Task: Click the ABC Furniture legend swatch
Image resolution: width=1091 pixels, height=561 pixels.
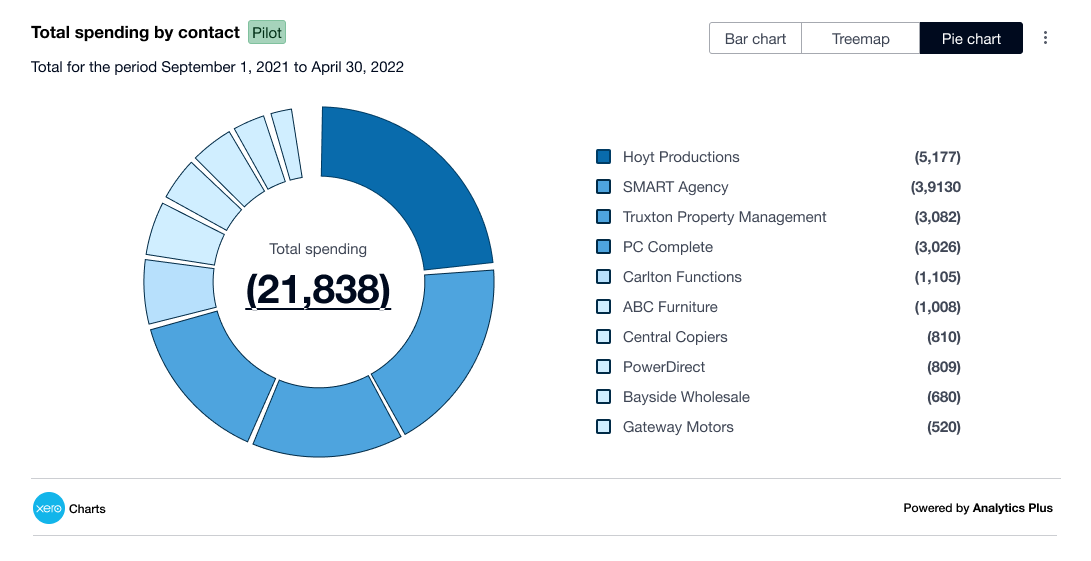Action: coord(604,306)
